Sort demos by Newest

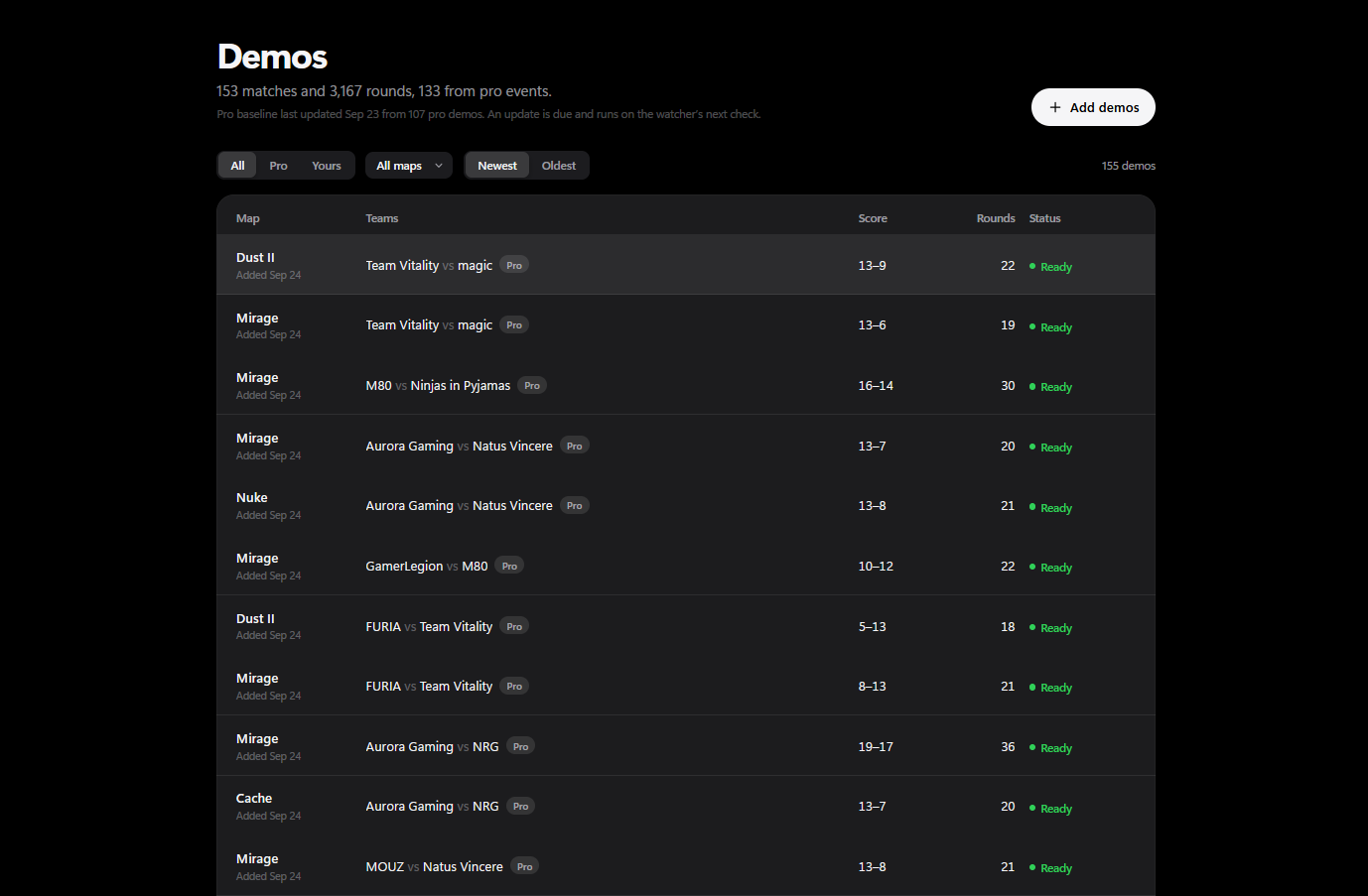[497, 166]
